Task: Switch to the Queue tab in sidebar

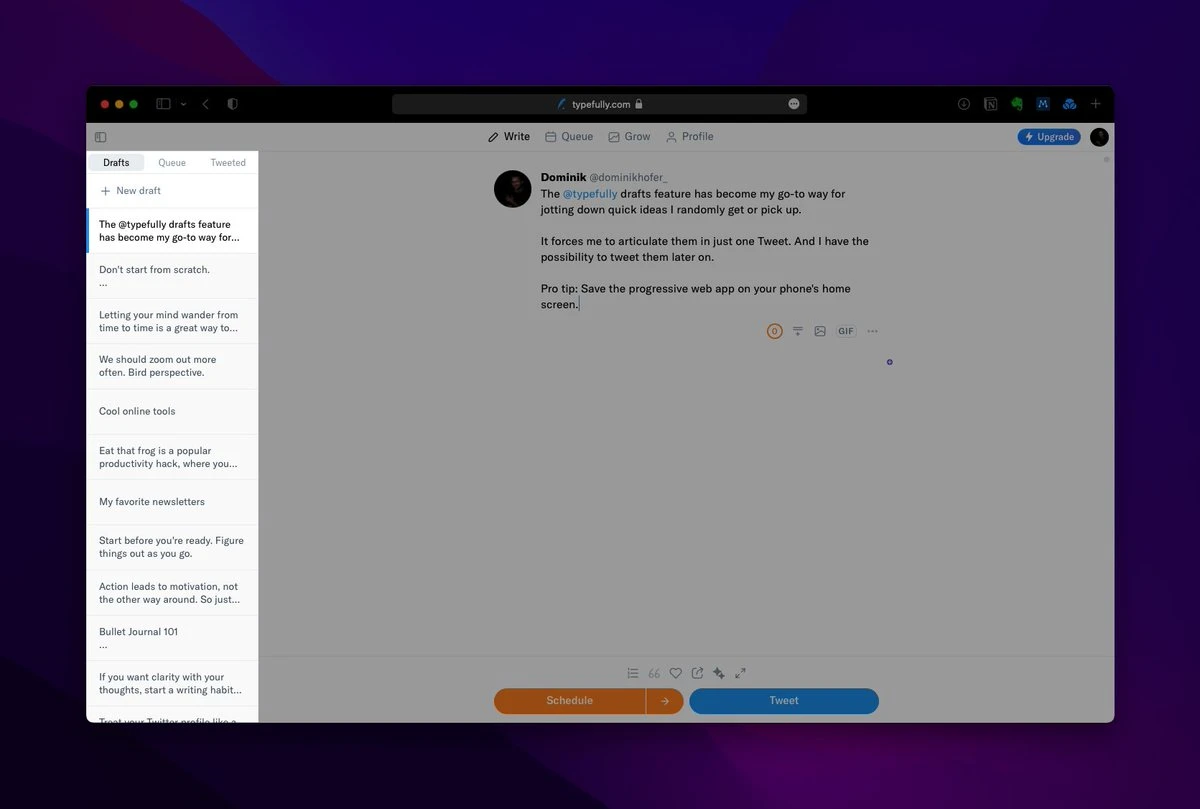Action: pos(172,163)
